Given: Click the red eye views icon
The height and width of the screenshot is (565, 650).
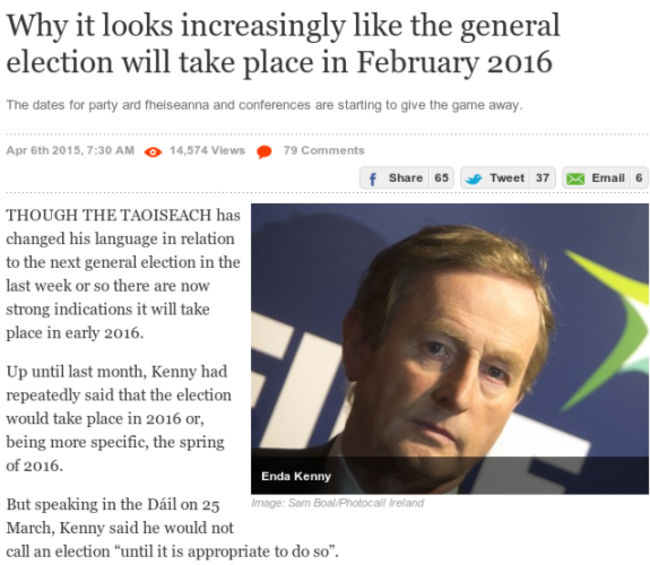Looking at the screenshot, I should [153, 151].
